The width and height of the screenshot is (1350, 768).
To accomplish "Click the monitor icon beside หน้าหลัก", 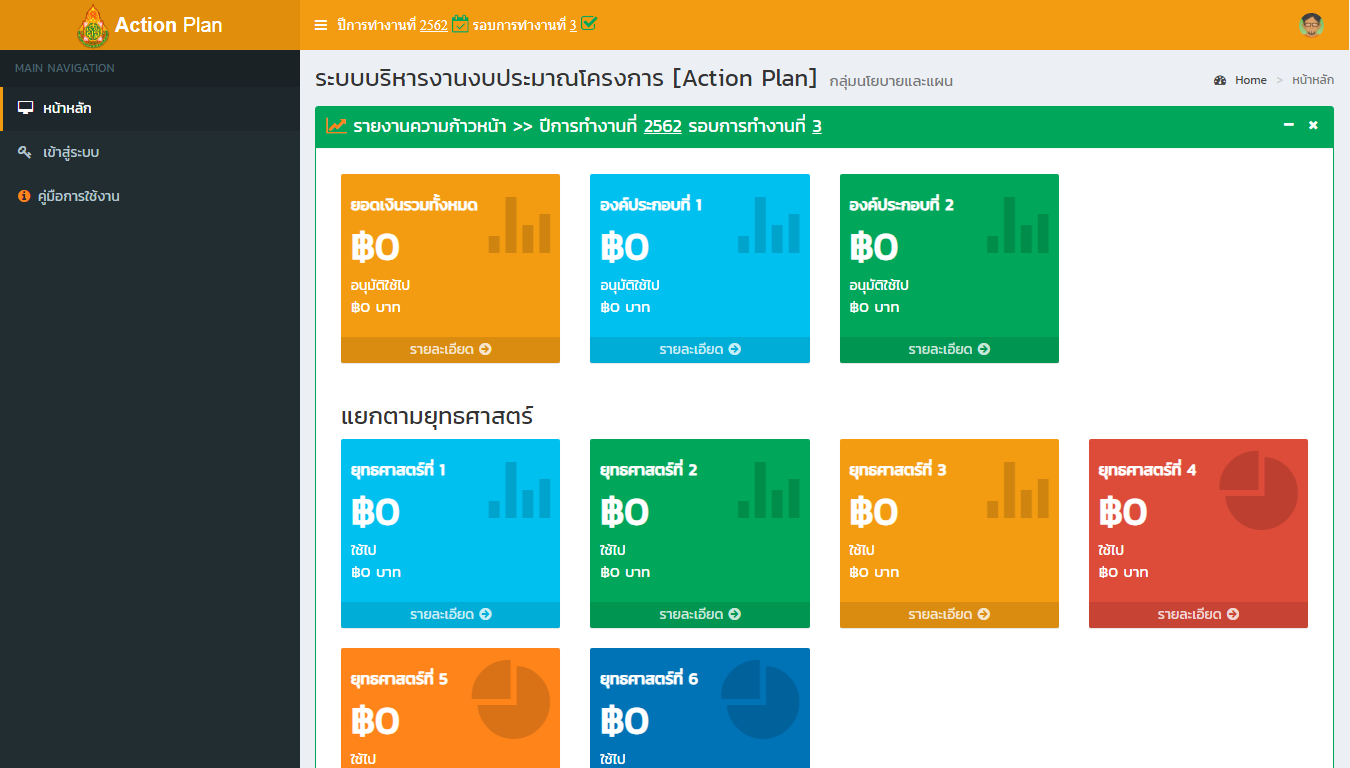I will [26, 108].
